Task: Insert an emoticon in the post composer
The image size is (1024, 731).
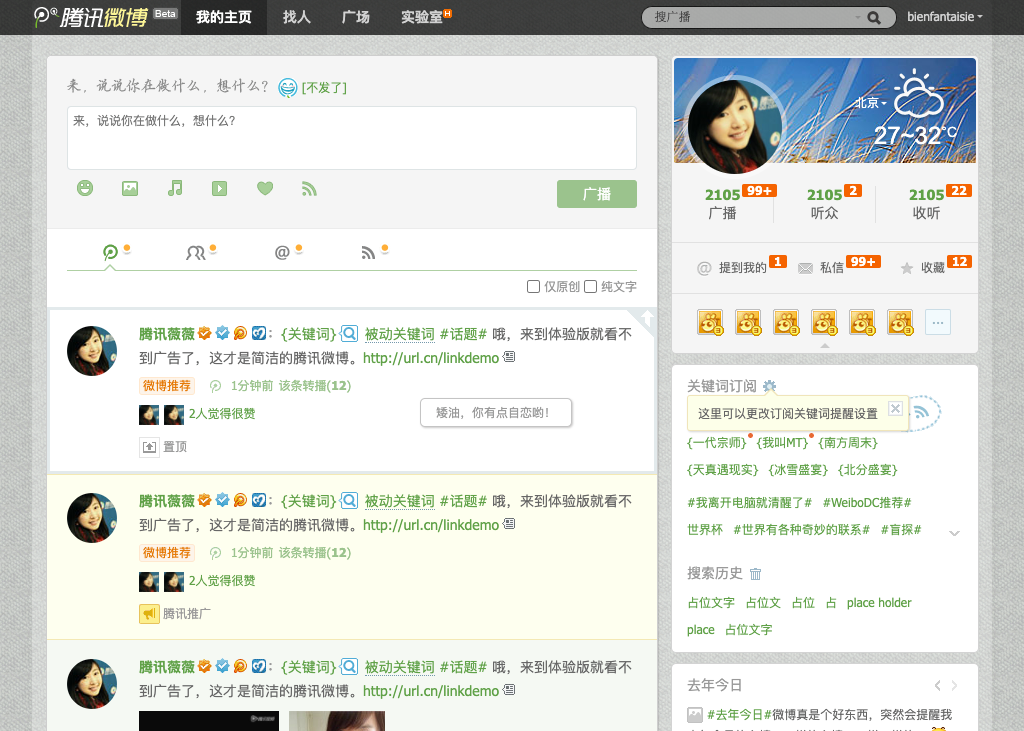Action: pos(85,188)
